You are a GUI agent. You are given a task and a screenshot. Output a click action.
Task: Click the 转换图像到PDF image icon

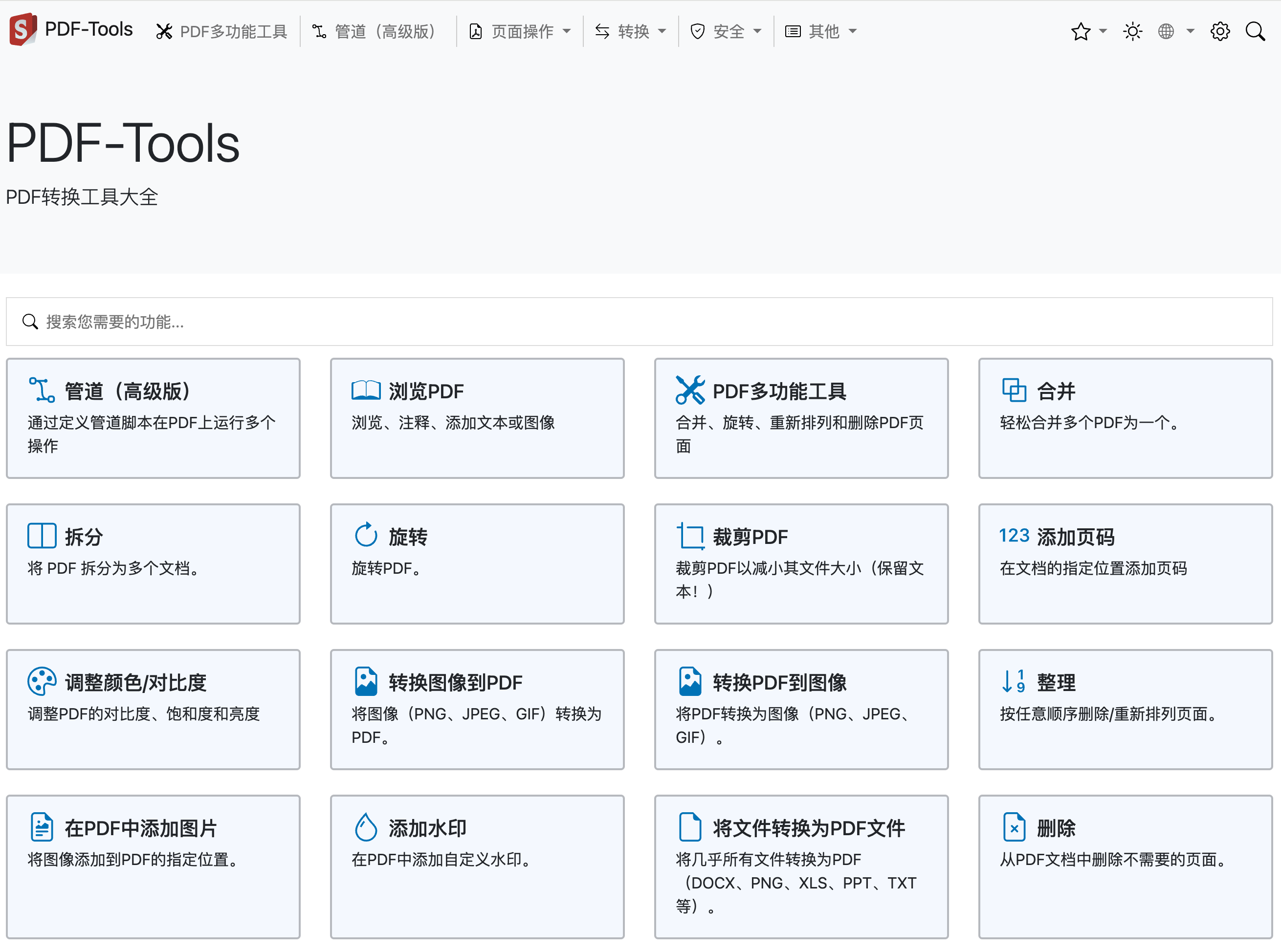coord(366,681)
